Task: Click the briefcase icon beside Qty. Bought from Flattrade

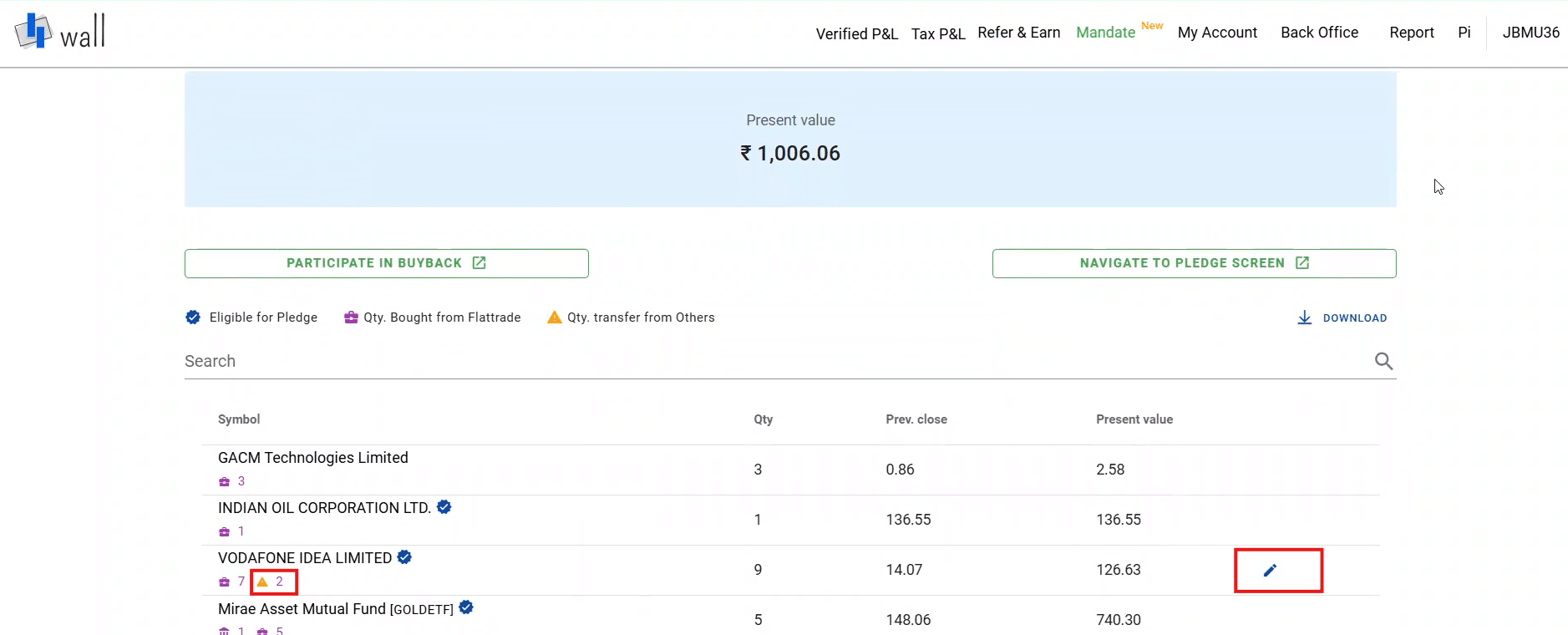Action: pyautogui.click(x=351, y=317)
